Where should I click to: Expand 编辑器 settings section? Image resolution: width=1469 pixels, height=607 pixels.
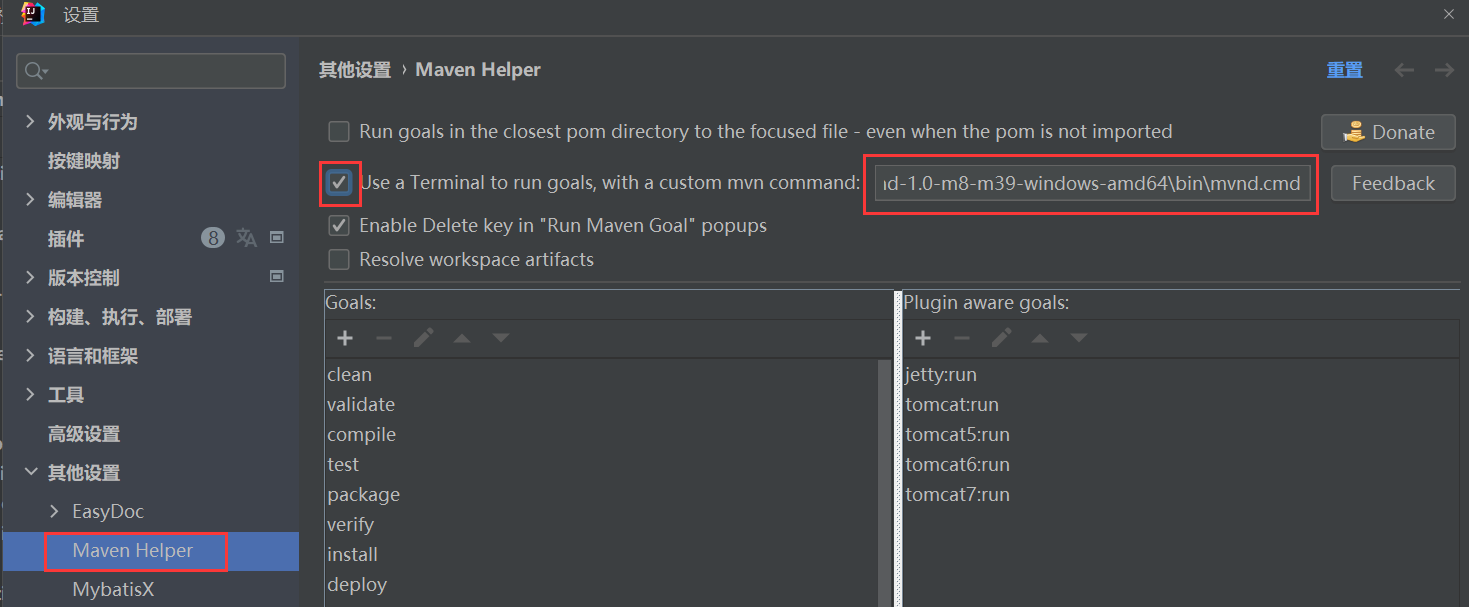(x=30, y=199)
